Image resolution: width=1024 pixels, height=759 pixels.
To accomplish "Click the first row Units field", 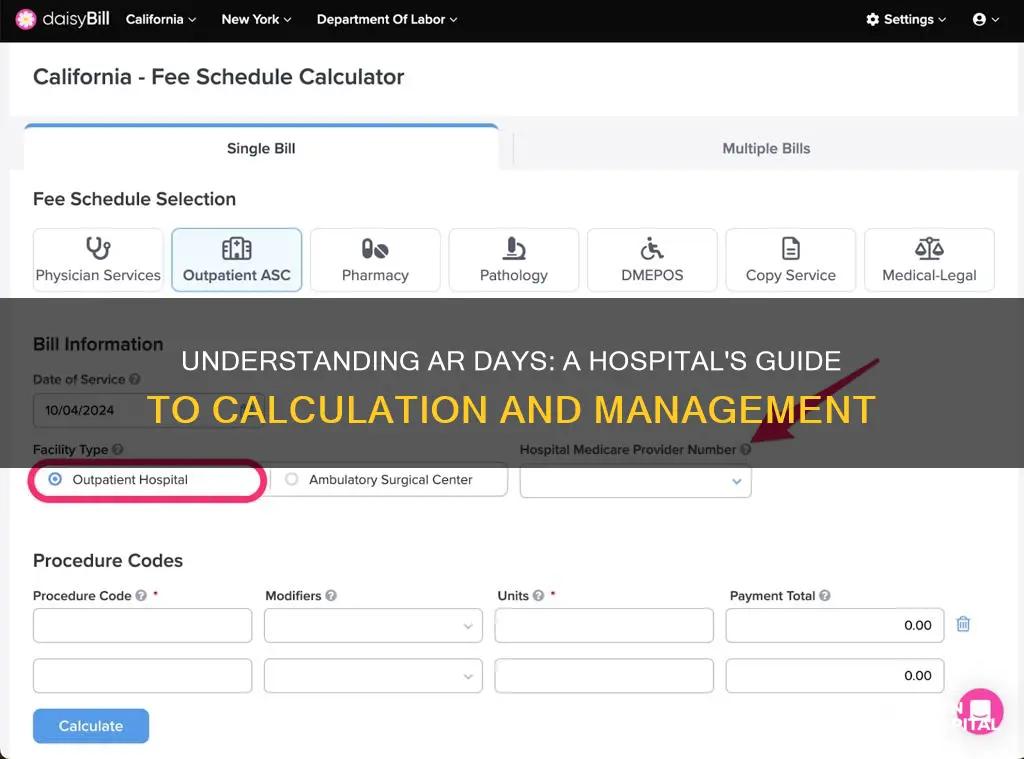I will (604, 625).
